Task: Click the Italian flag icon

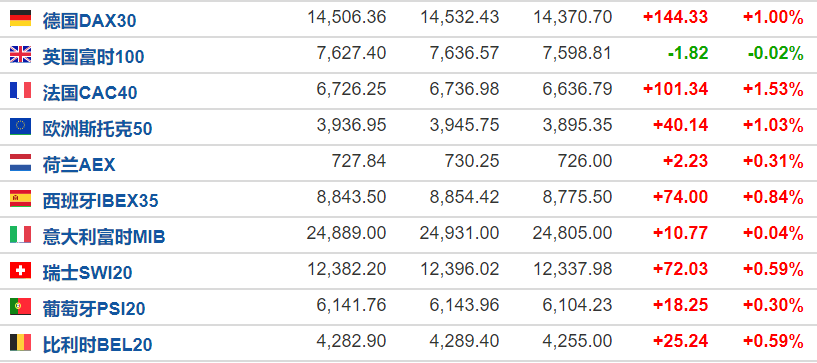Action: pyautogui.click(x=20, y=235)
